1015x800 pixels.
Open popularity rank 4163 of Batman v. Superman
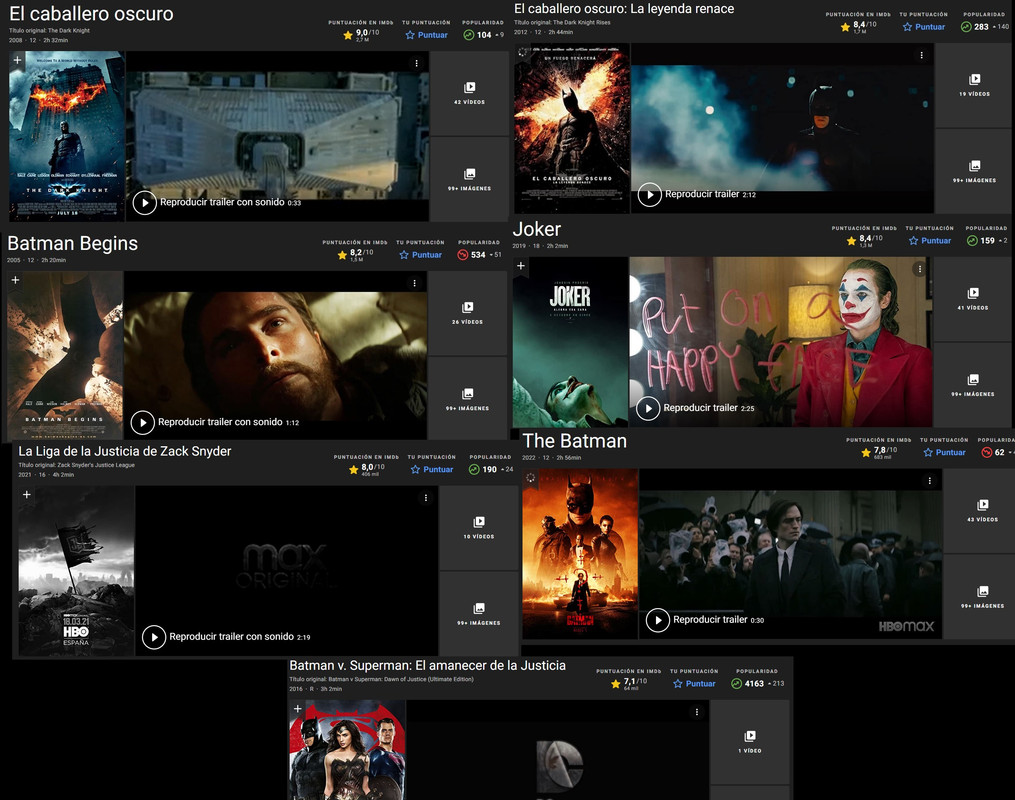pyautogui.click(x=757, y=684)
